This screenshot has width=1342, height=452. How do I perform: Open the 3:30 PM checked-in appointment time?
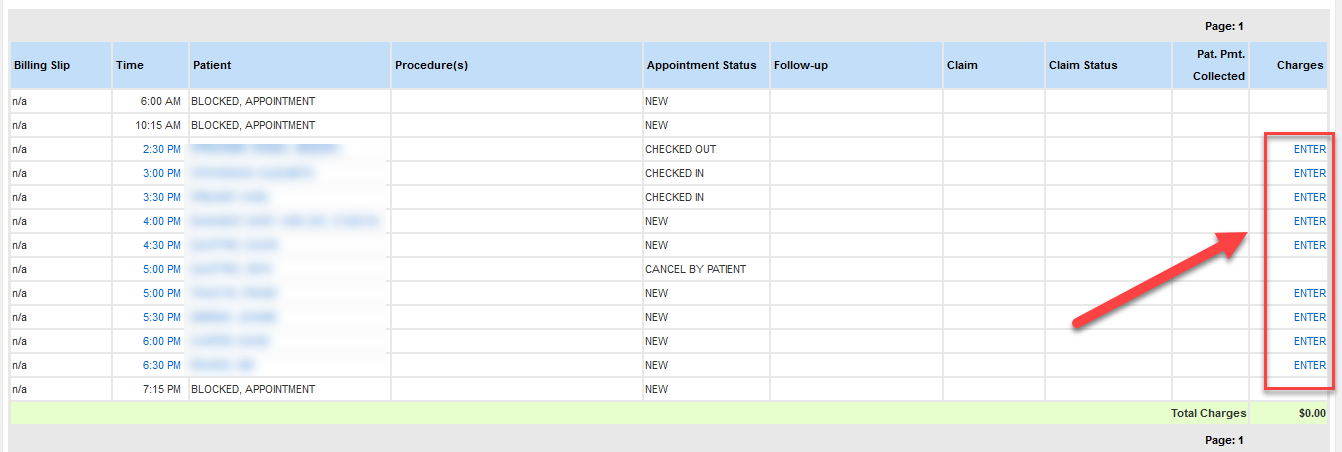point(161,197)
